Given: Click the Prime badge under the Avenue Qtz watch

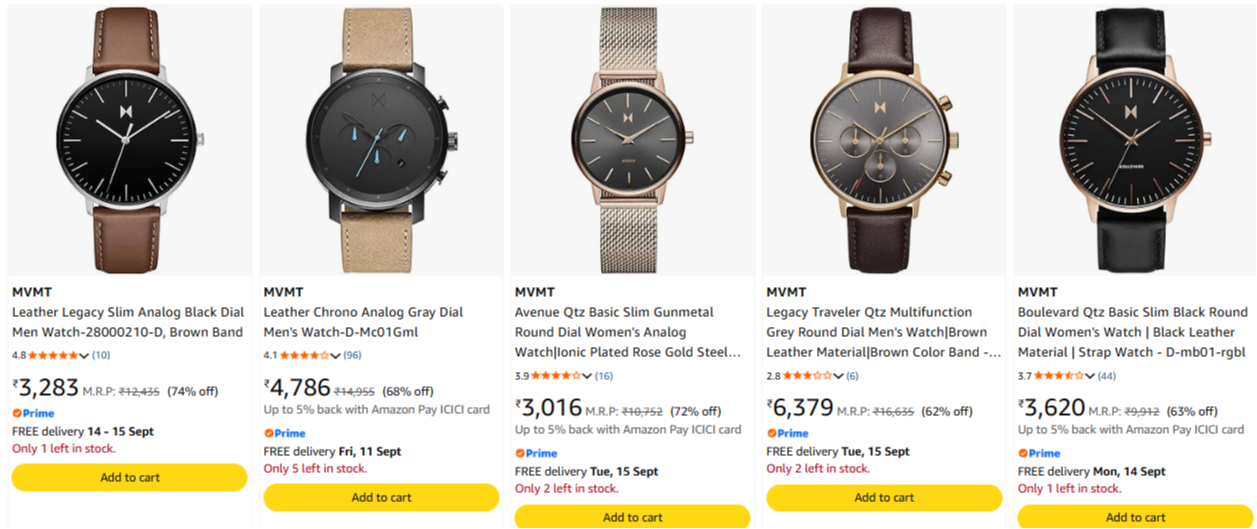Looking at the screenshot, I should click(536, 453).
